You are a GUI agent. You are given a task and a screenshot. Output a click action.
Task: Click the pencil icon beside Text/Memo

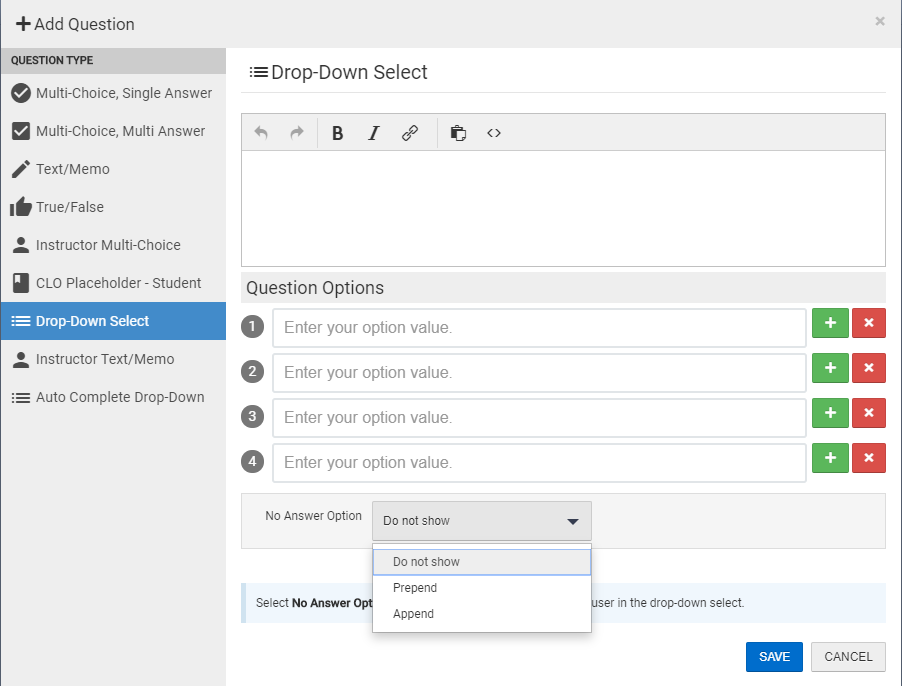pos(21,168)
